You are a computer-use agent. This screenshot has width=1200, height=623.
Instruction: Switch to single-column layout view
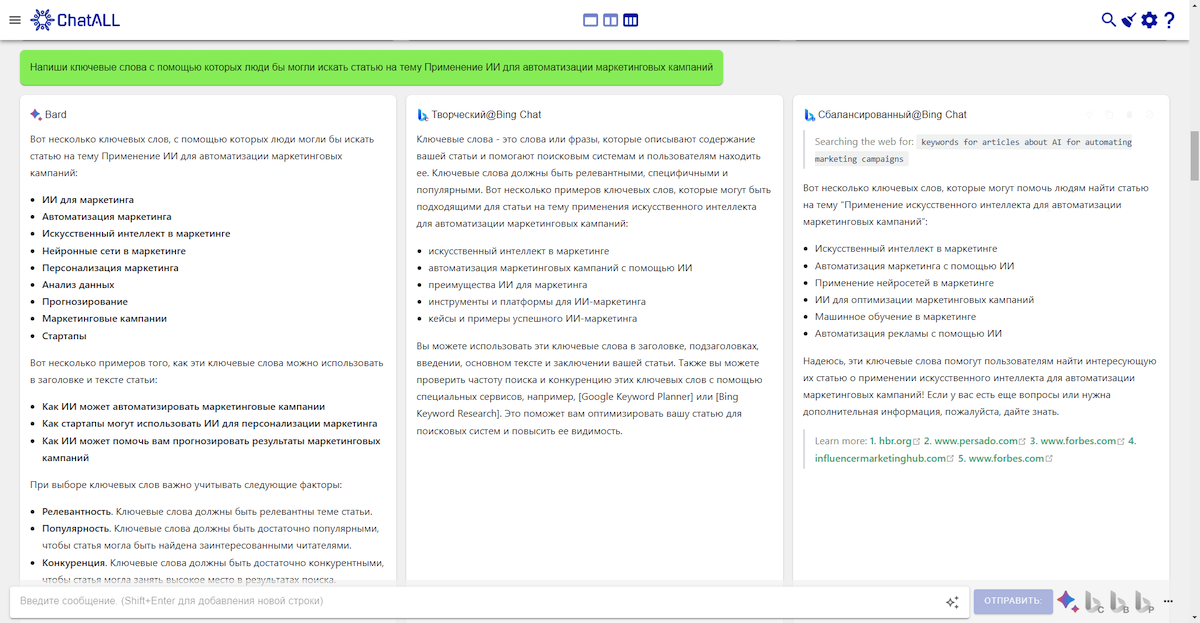(590, 20)
